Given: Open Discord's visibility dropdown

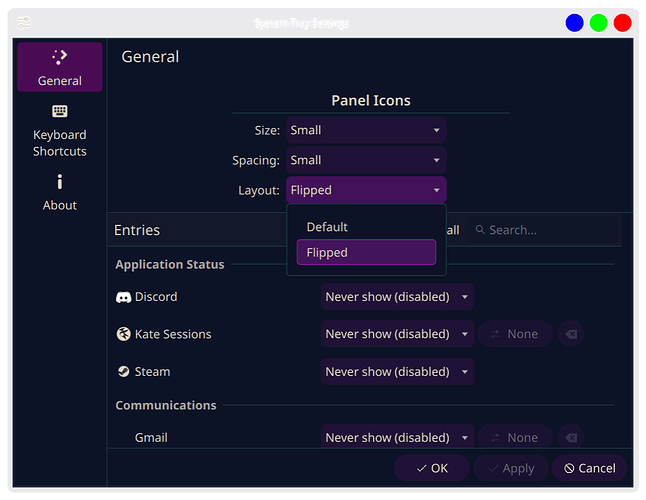Looking at the screenshot, I should click(x=397, y=297).
